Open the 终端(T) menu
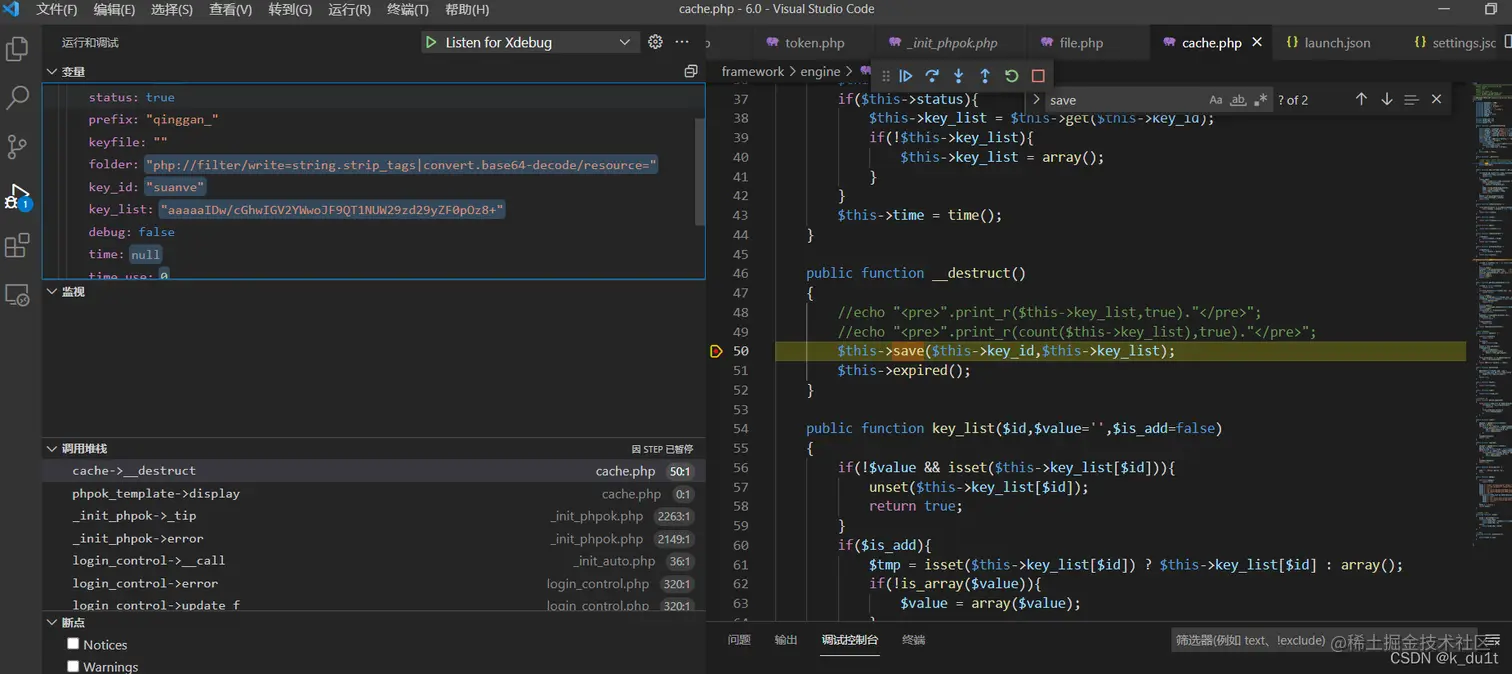The image size is (1512, 674). tap(407, 9)
